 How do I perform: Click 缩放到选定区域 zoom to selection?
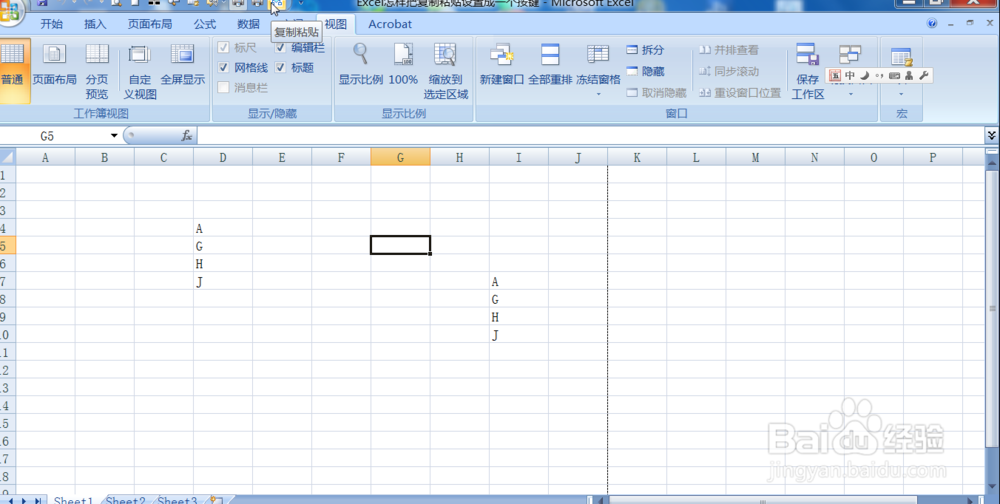[x=446, y=70]
